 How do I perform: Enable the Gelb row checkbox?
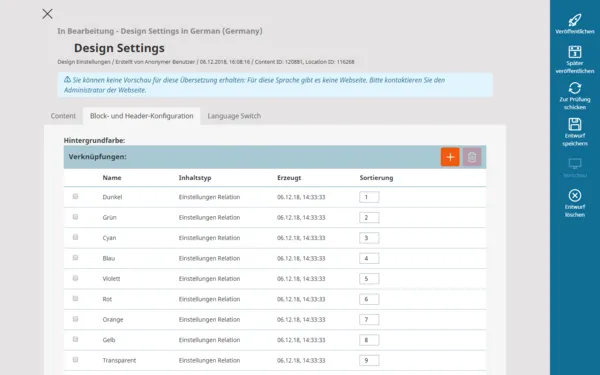click(75, 339)
